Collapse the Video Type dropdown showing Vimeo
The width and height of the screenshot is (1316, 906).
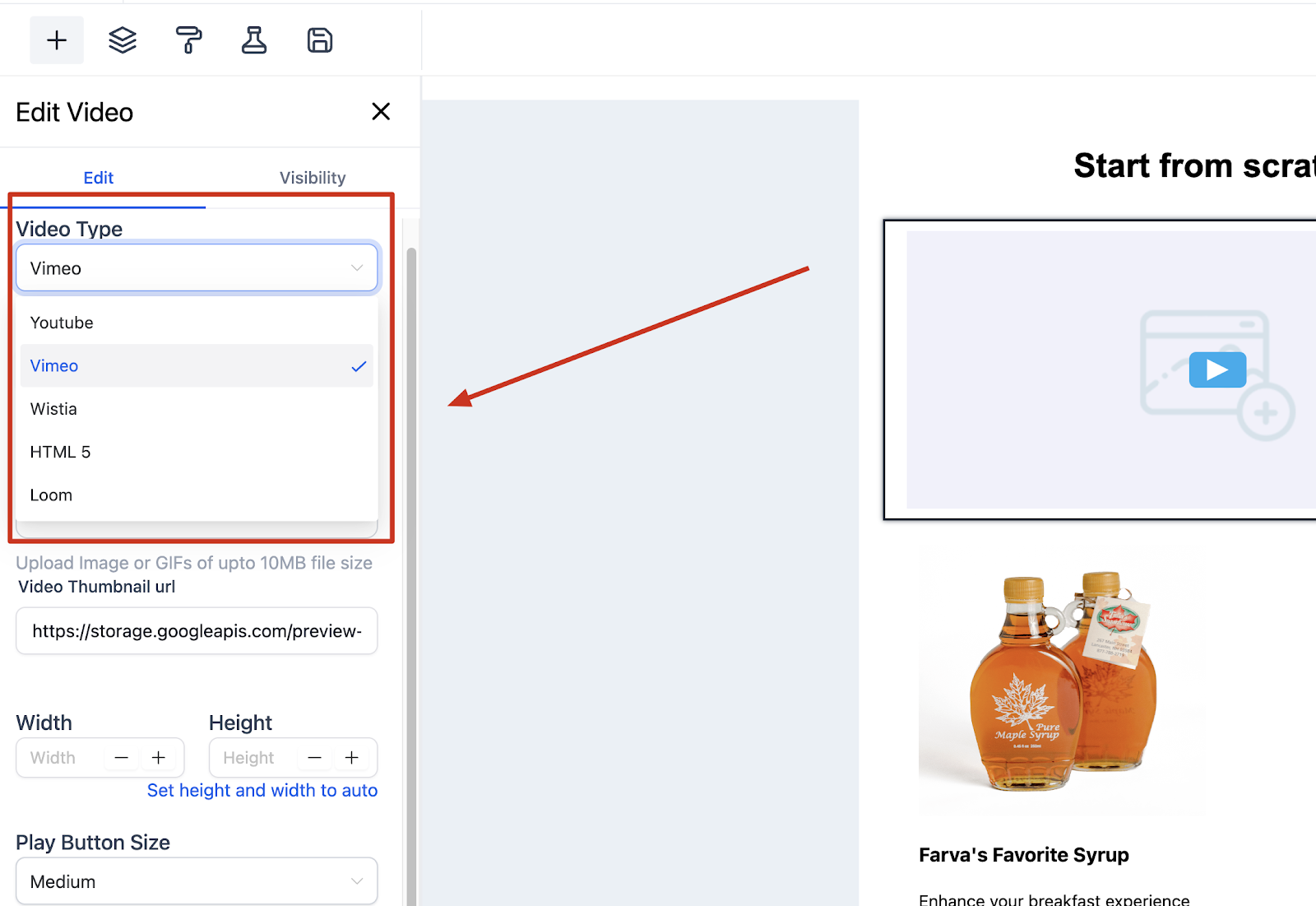(x=197, y=267)
